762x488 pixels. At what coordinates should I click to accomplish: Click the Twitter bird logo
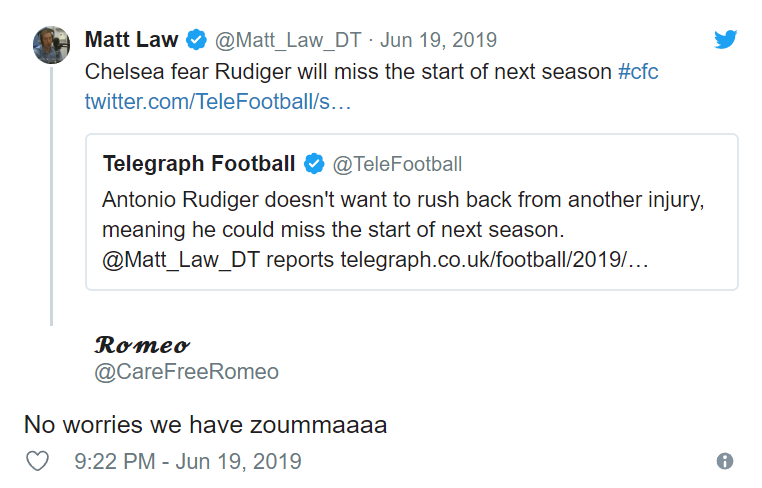(x=725, y=39)
